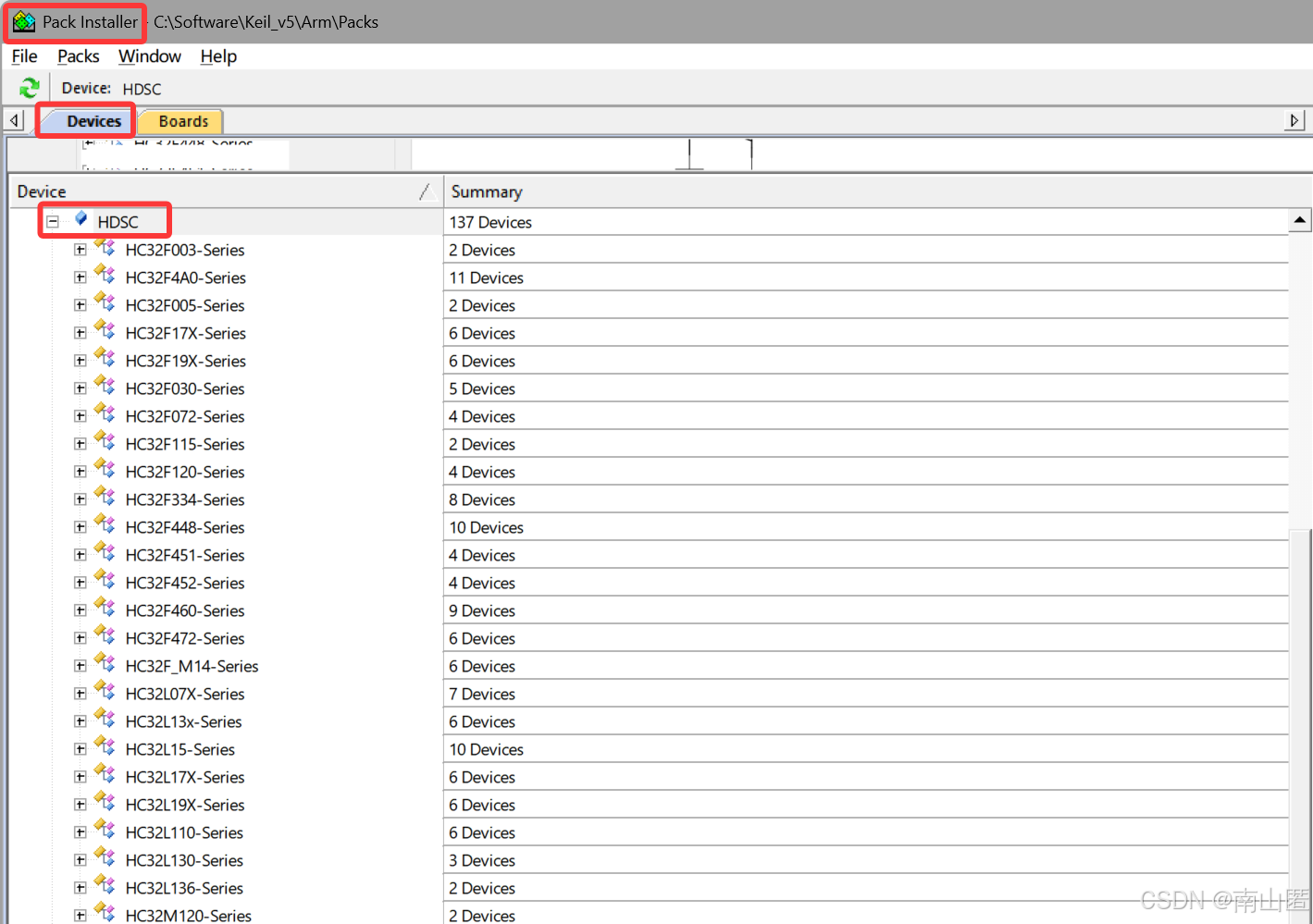The width and height of the screenshot is (1313, 924).
Task: Click the HC32F003-Series family icon
Action: [x=105, y=248]
